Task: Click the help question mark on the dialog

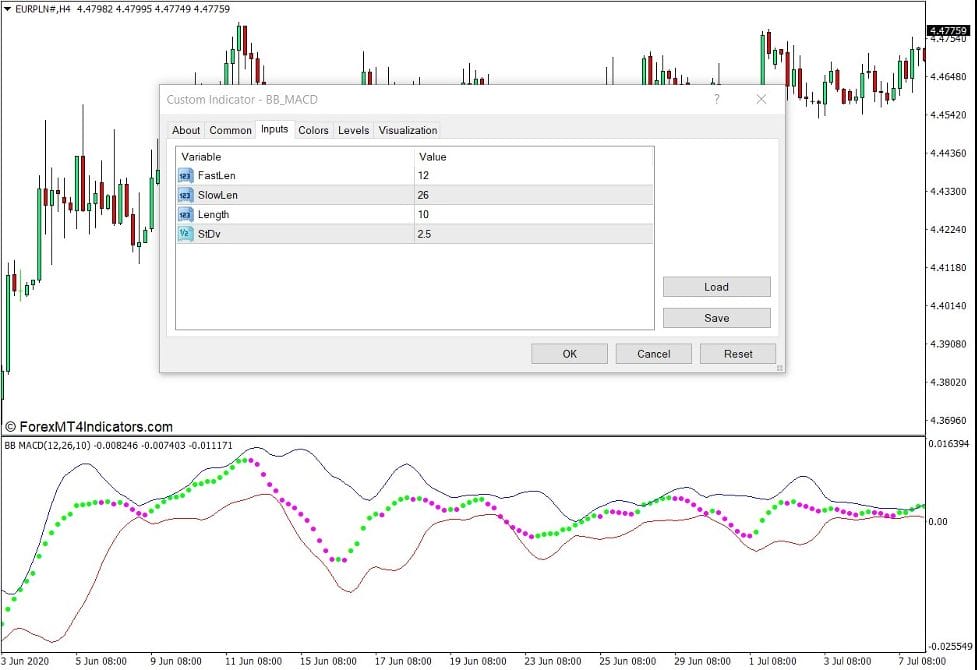Action: (716, 99)
